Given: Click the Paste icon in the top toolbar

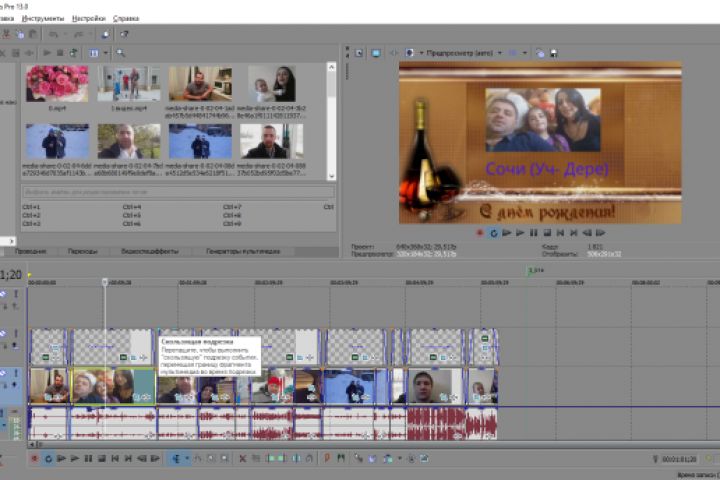Looking at the screenshot, I should 33,34.
